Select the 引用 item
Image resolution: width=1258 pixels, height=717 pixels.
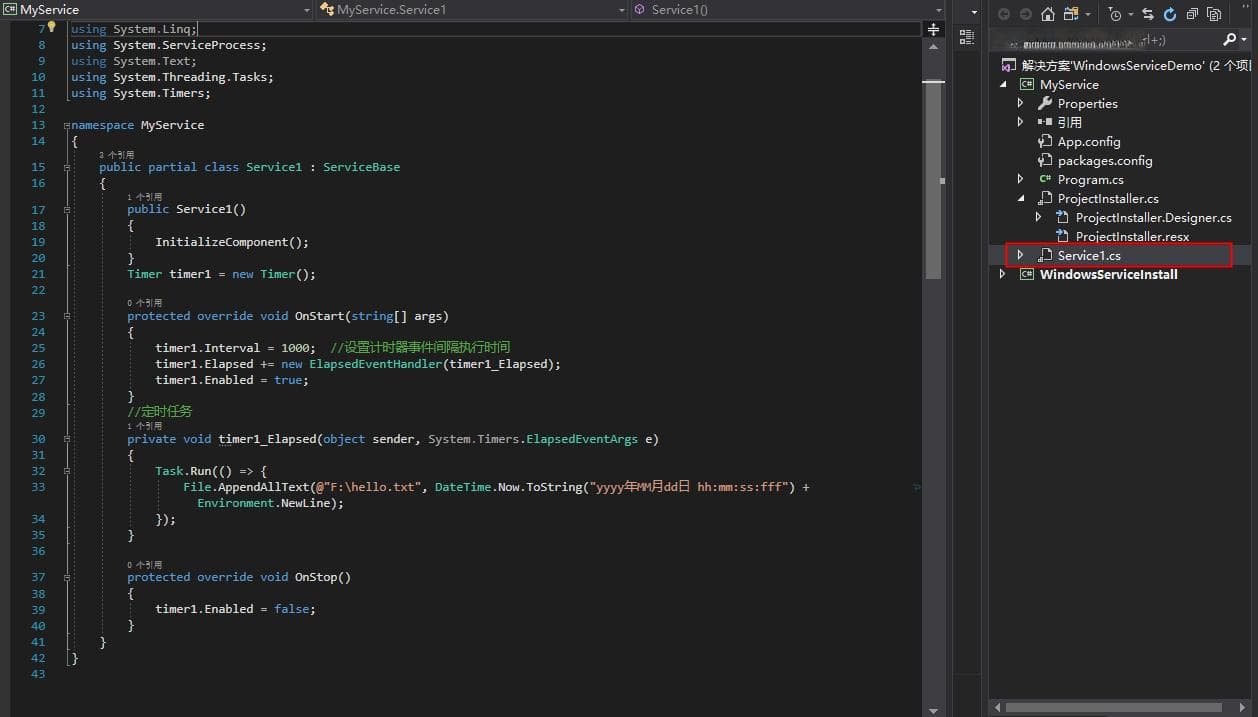tap(1069, 122)
